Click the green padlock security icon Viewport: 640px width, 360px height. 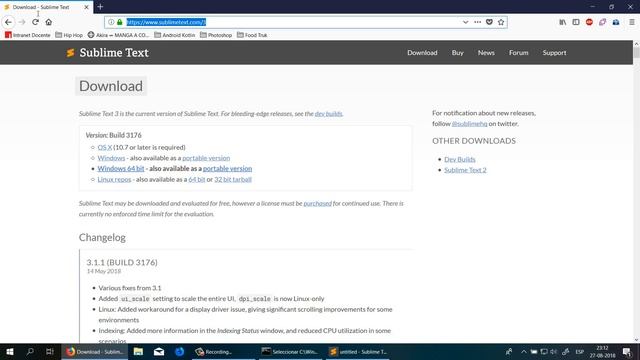click(120, 22)
